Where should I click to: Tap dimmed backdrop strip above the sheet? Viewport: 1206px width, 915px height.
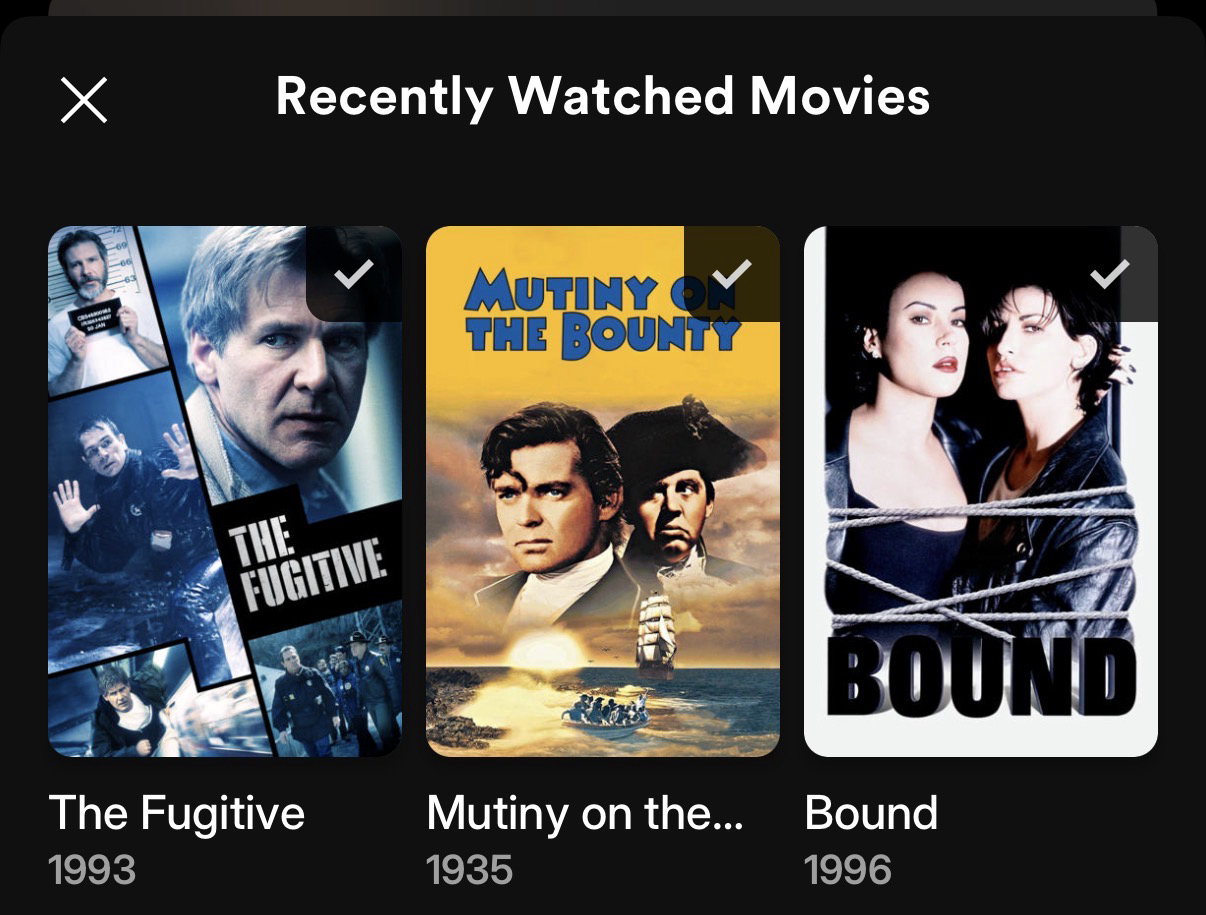coord(603,7)
